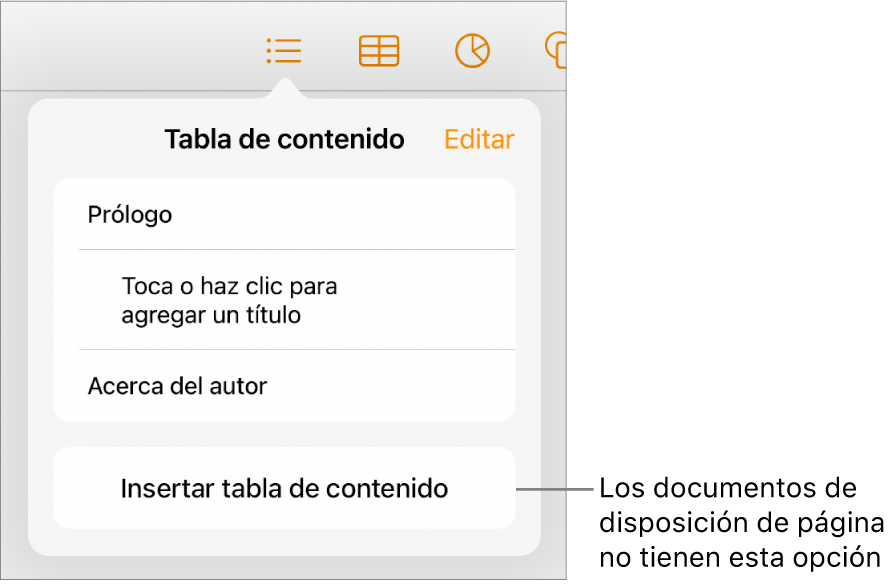Jump to Acerca del autor
The height and width of the screenshot is (585, 894).
click(285, 386)
